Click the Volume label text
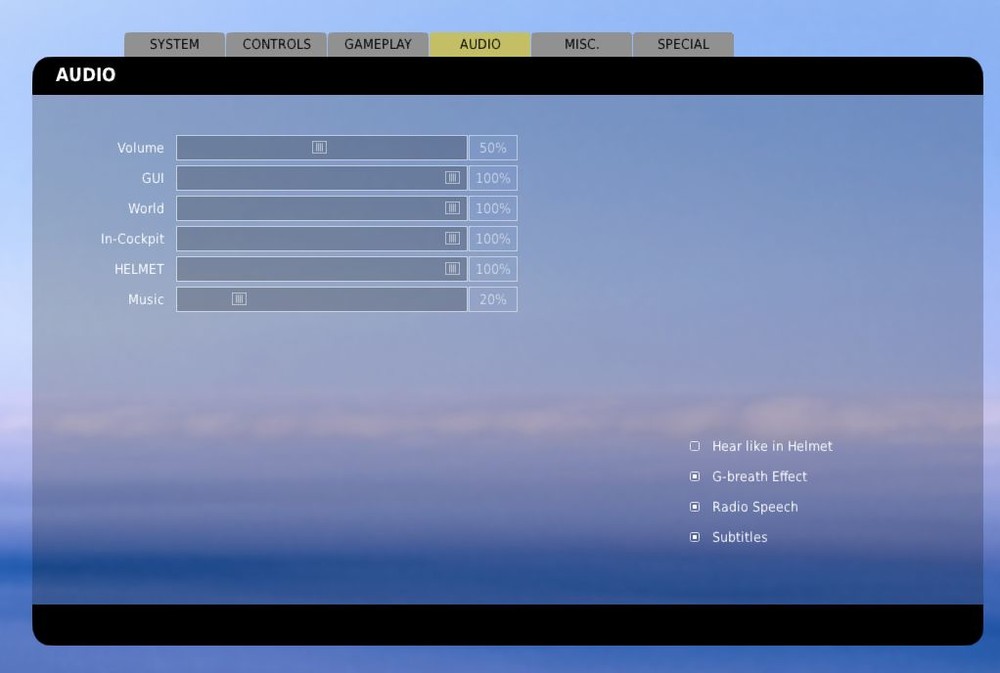This screenshot has height=673, width=1000. (140, 148)
